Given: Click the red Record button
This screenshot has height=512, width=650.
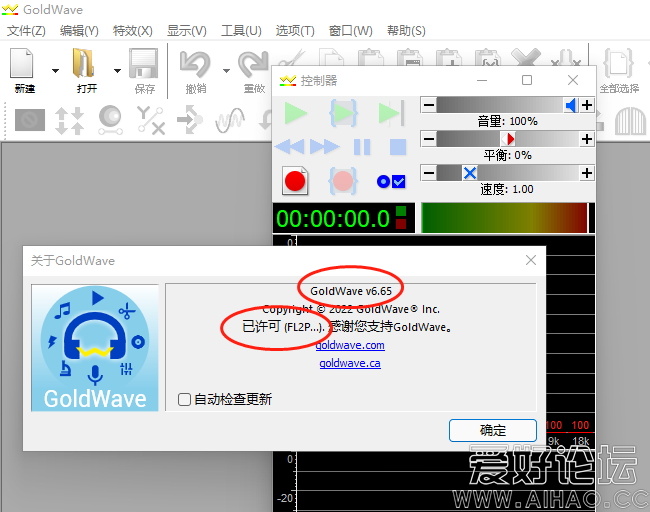Looking at the screenshot, I should point(295,181).
